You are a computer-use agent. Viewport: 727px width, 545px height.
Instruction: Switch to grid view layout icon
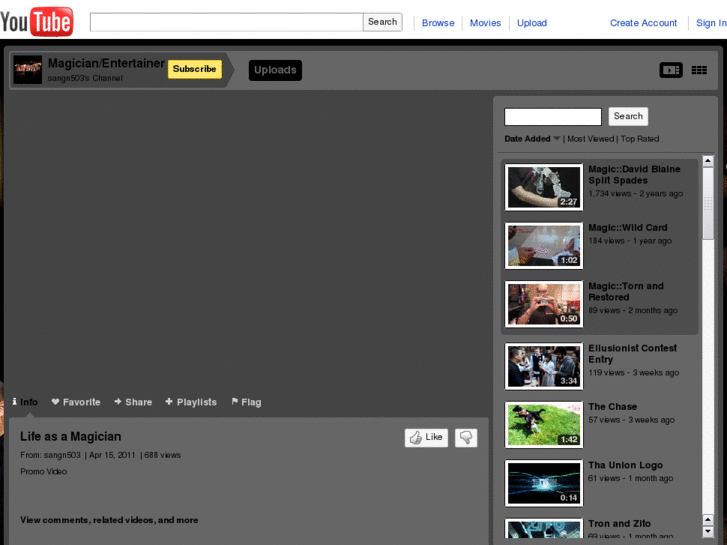pos(699,70)
